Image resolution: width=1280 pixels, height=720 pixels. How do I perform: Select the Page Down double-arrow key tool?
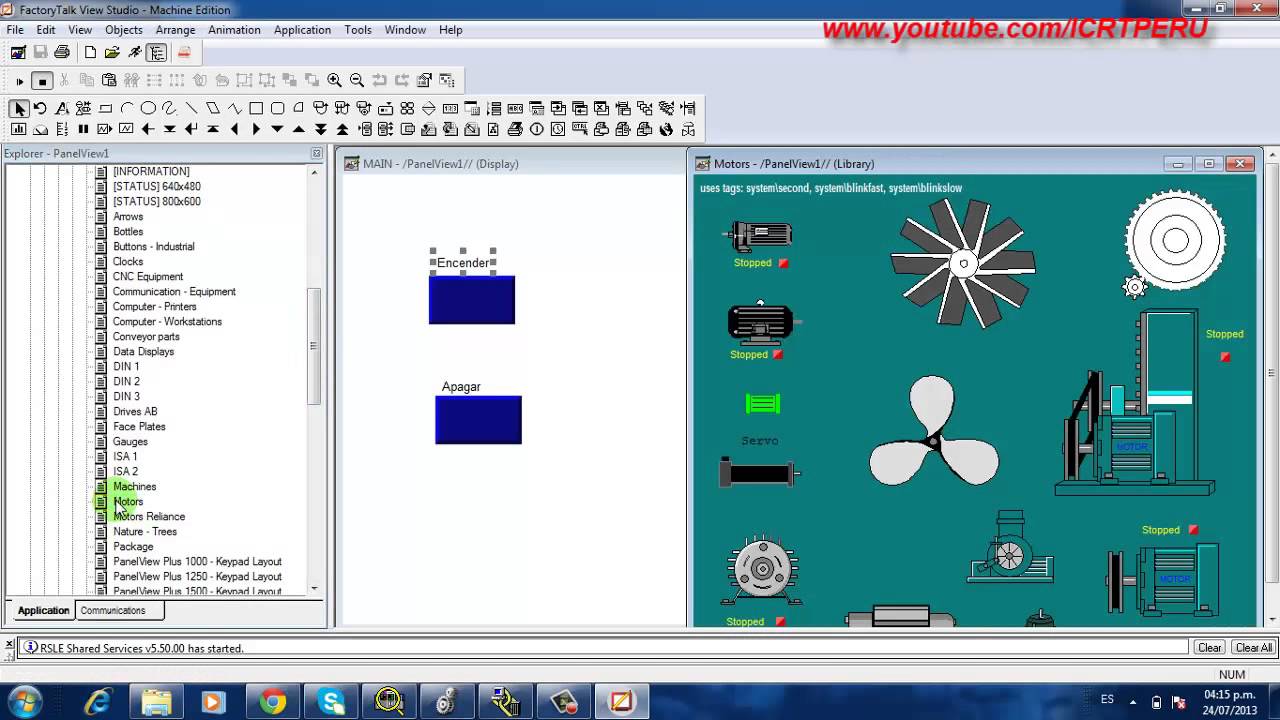click(x=320, y=129)
